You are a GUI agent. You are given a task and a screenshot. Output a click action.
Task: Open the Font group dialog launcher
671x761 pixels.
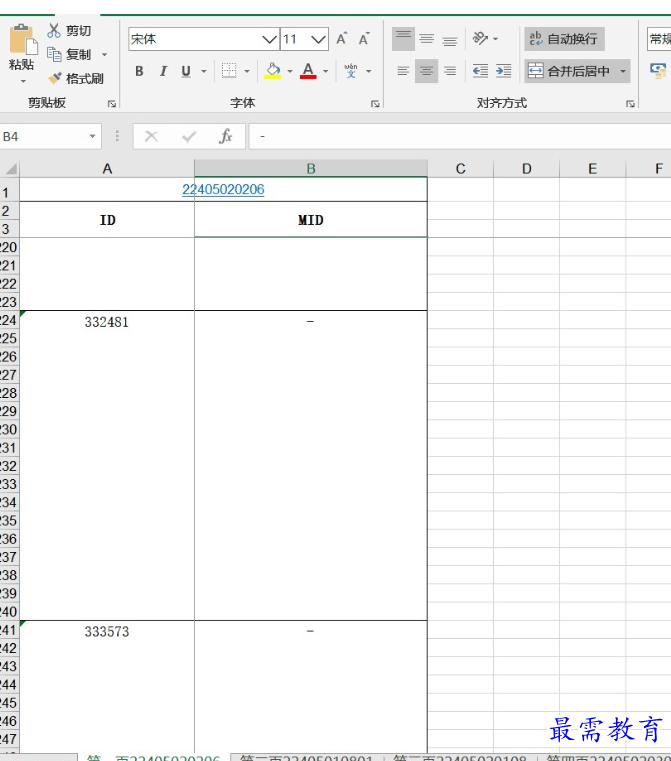point(375,103)
